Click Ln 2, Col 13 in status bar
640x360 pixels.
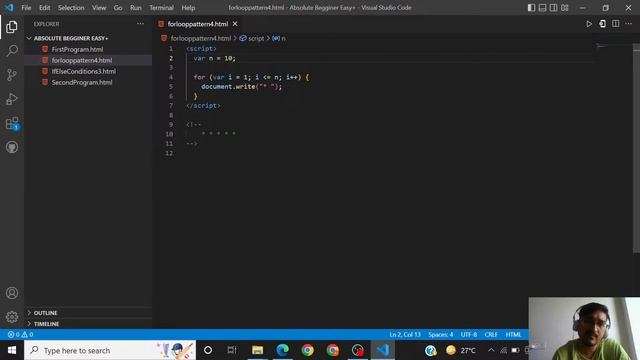pos(404,335)
